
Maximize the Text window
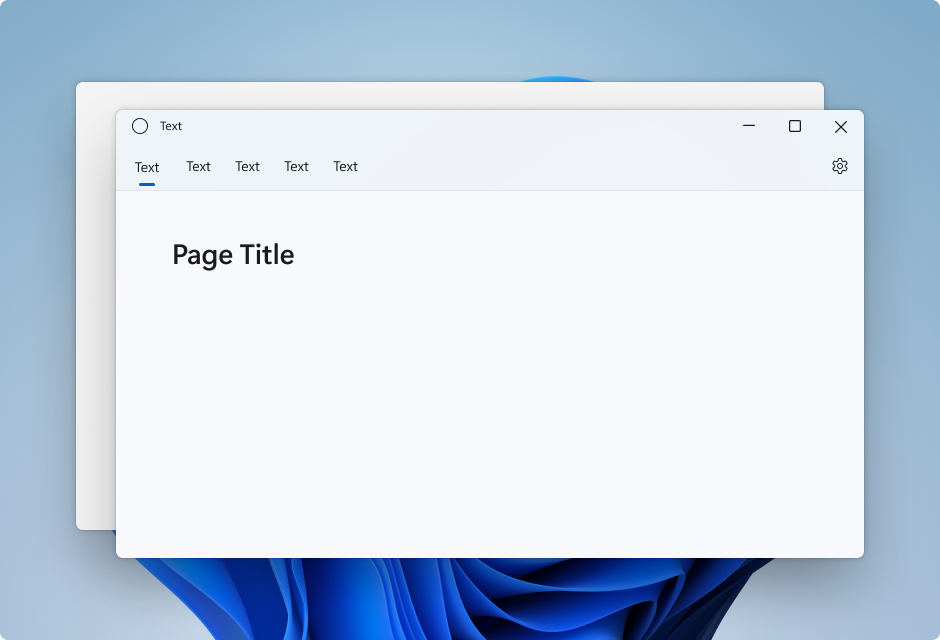pos(794,127)
